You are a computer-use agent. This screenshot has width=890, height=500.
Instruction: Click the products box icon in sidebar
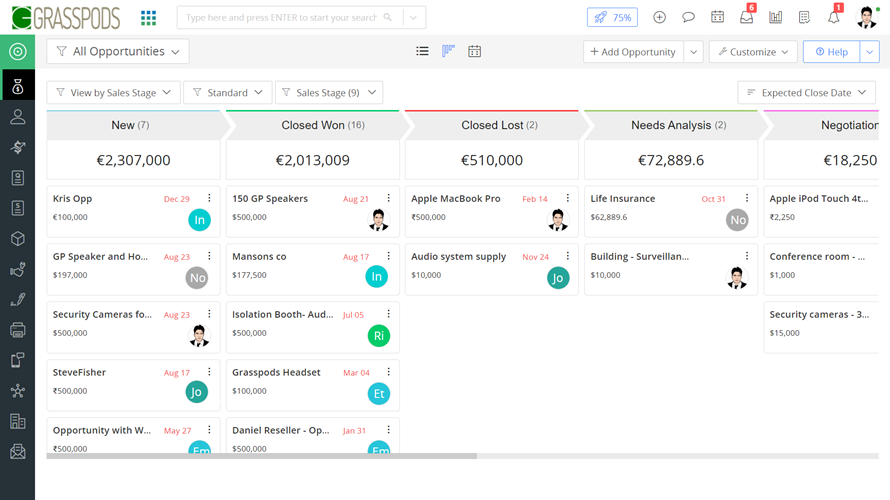point(17,239)
